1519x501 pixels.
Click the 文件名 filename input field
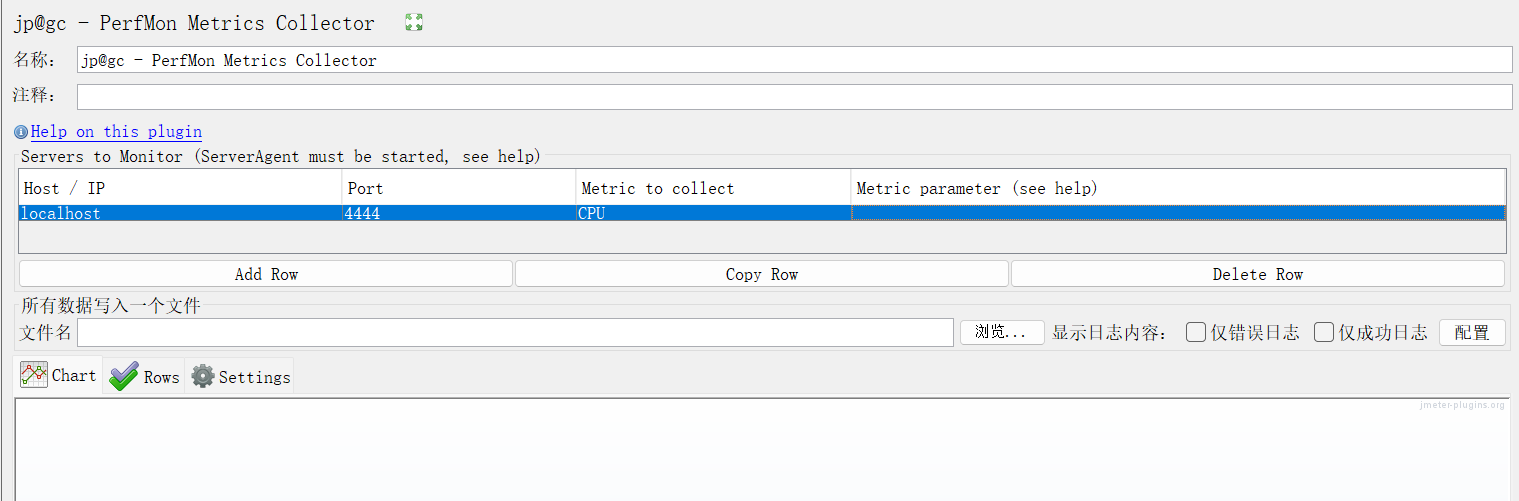515,333
